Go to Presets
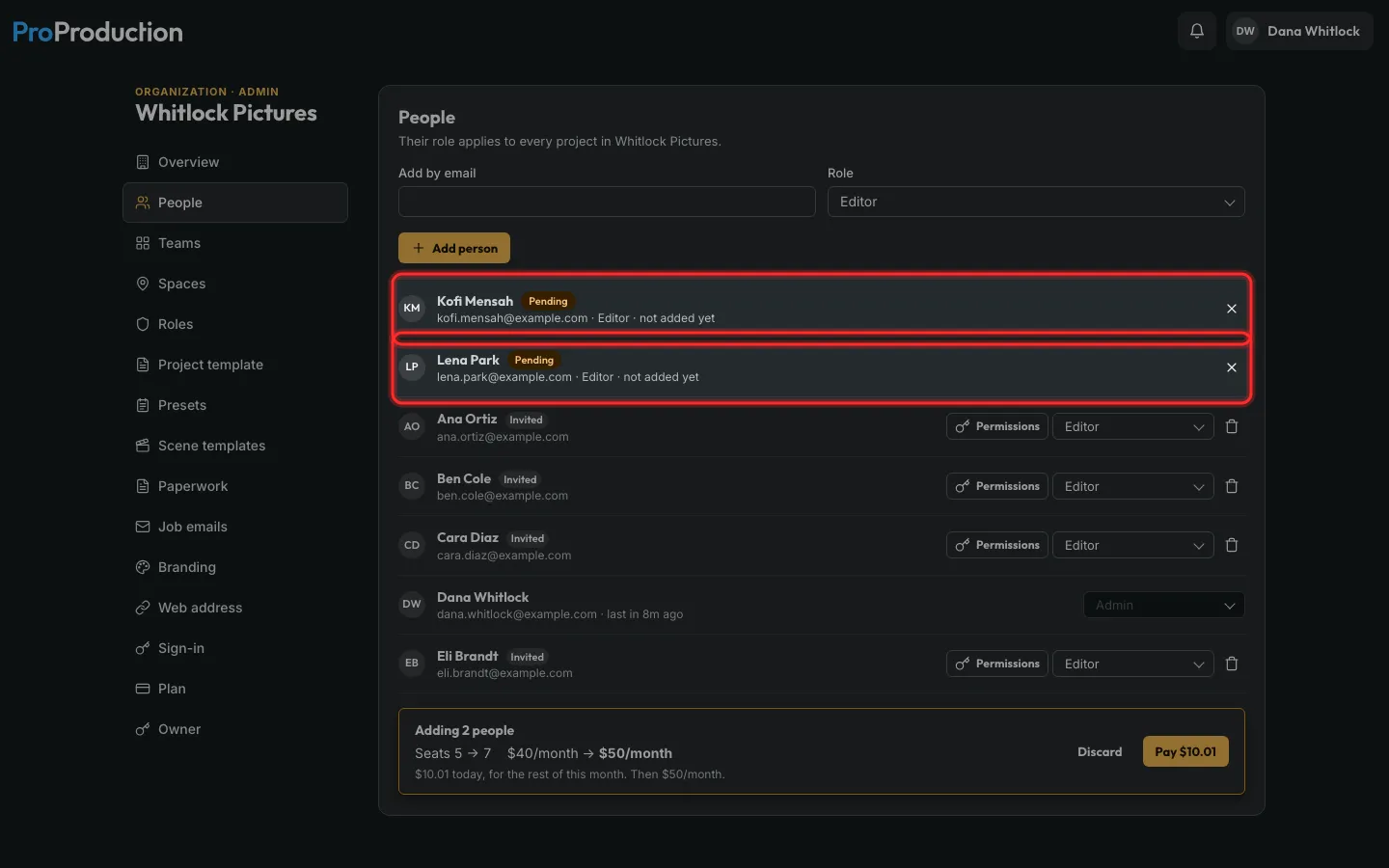The height and width of the screenshot is (868, 1389). pos(235,405)
